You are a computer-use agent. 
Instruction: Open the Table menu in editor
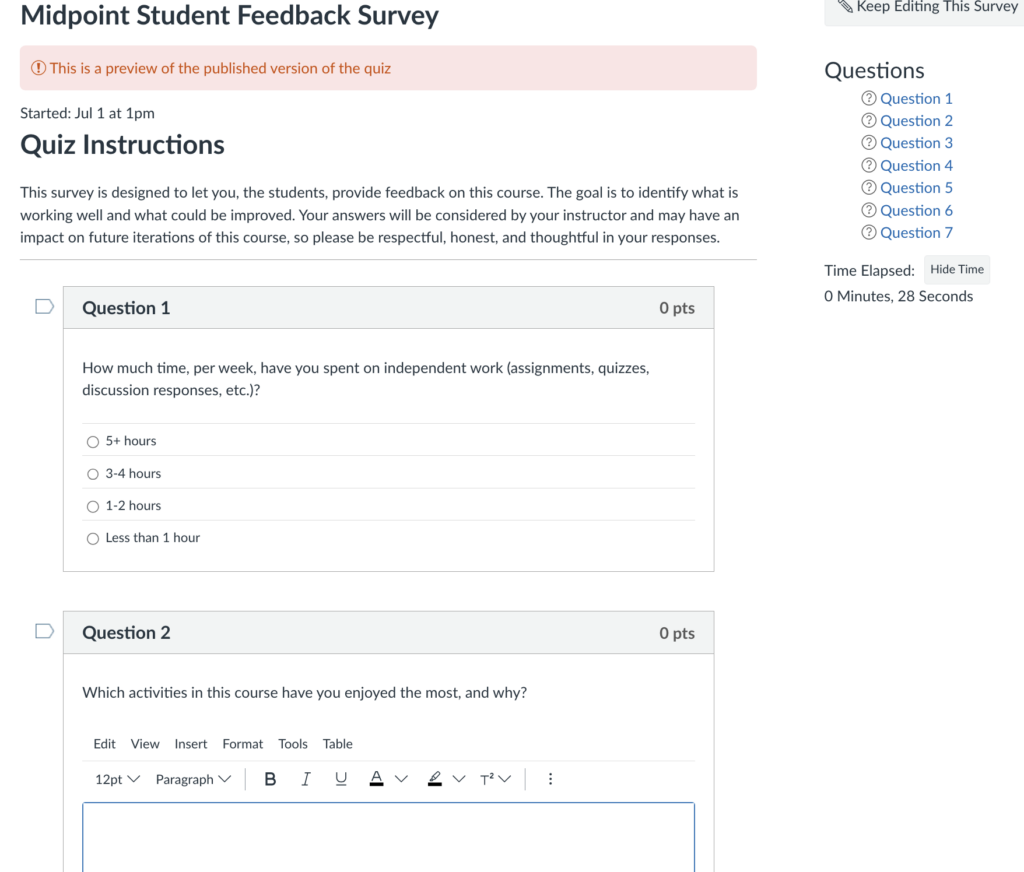coord(338,744)
